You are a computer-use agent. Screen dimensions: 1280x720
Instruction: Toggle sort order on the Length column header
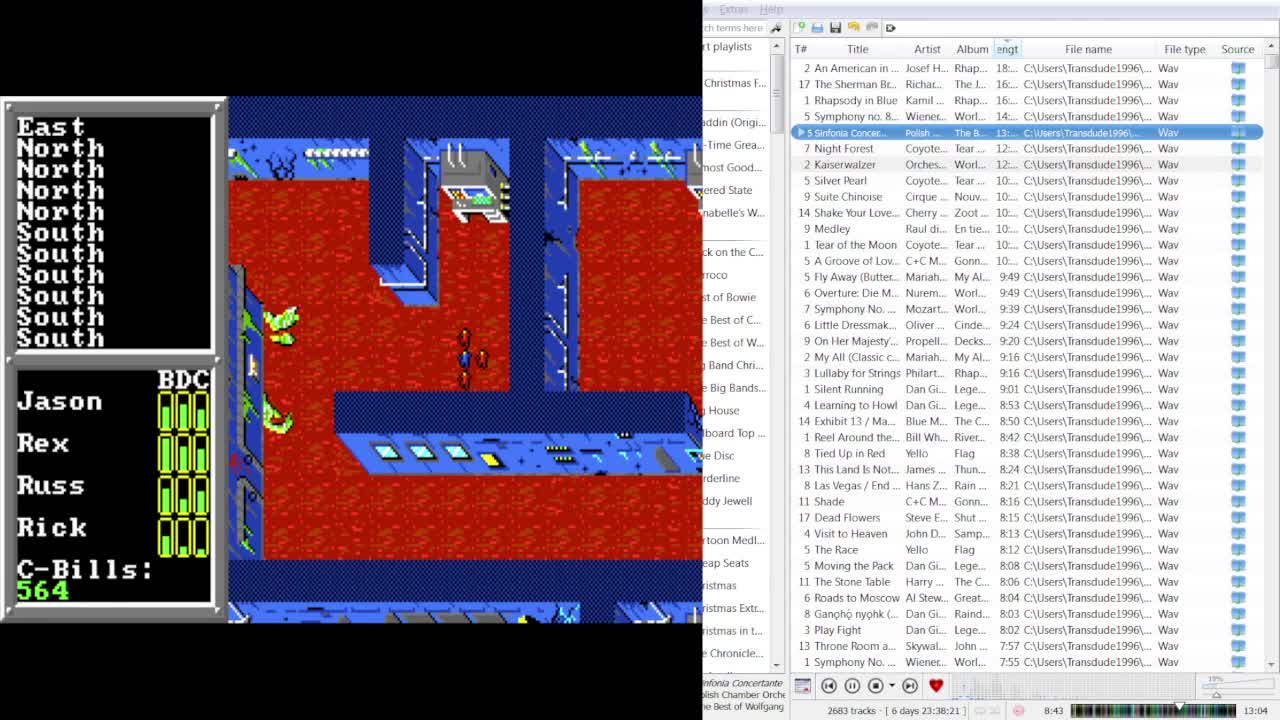tap(1007, 49)
